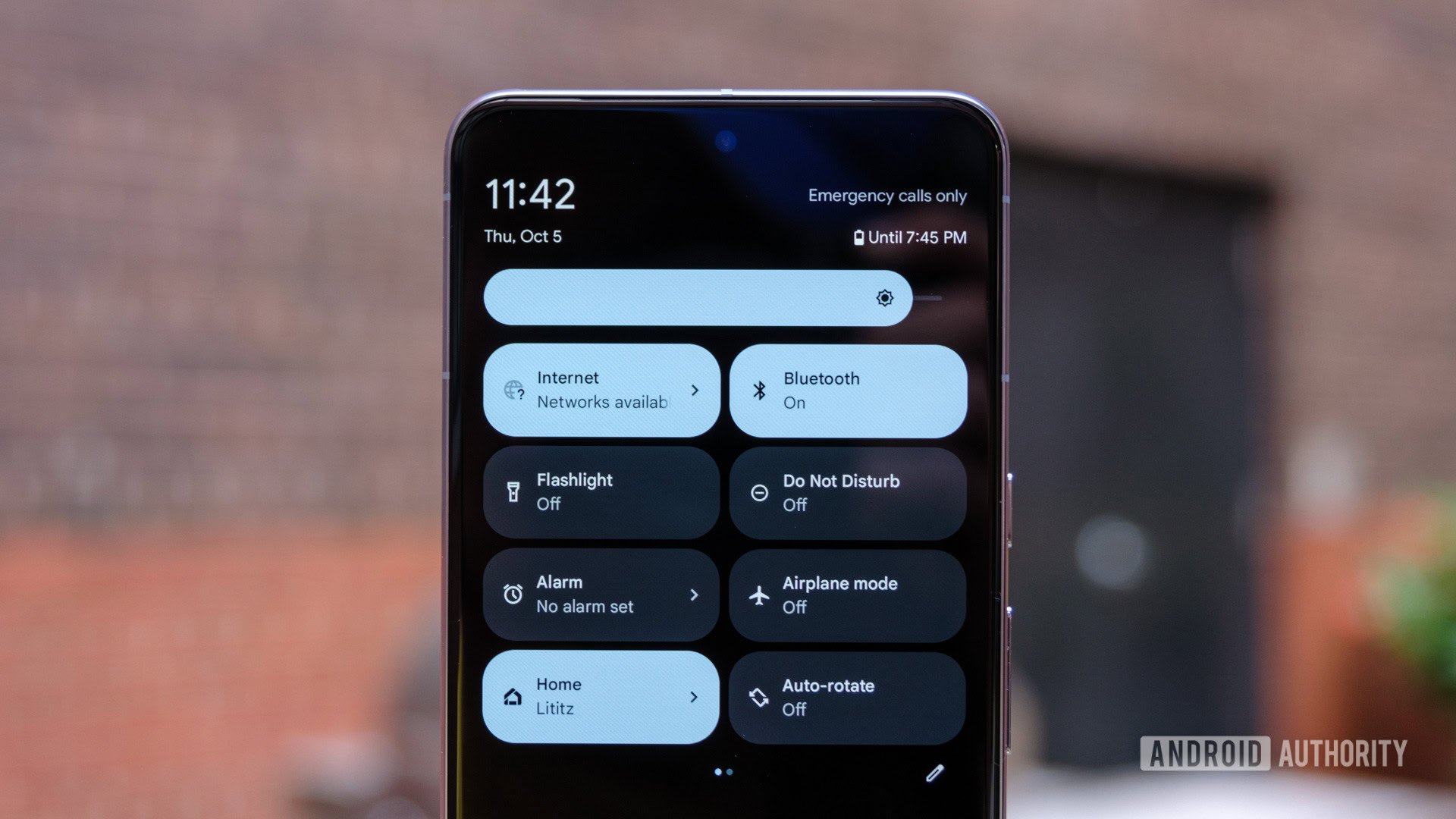Tap the Home location icon
Screen dimensions: 1456x819
511,695
